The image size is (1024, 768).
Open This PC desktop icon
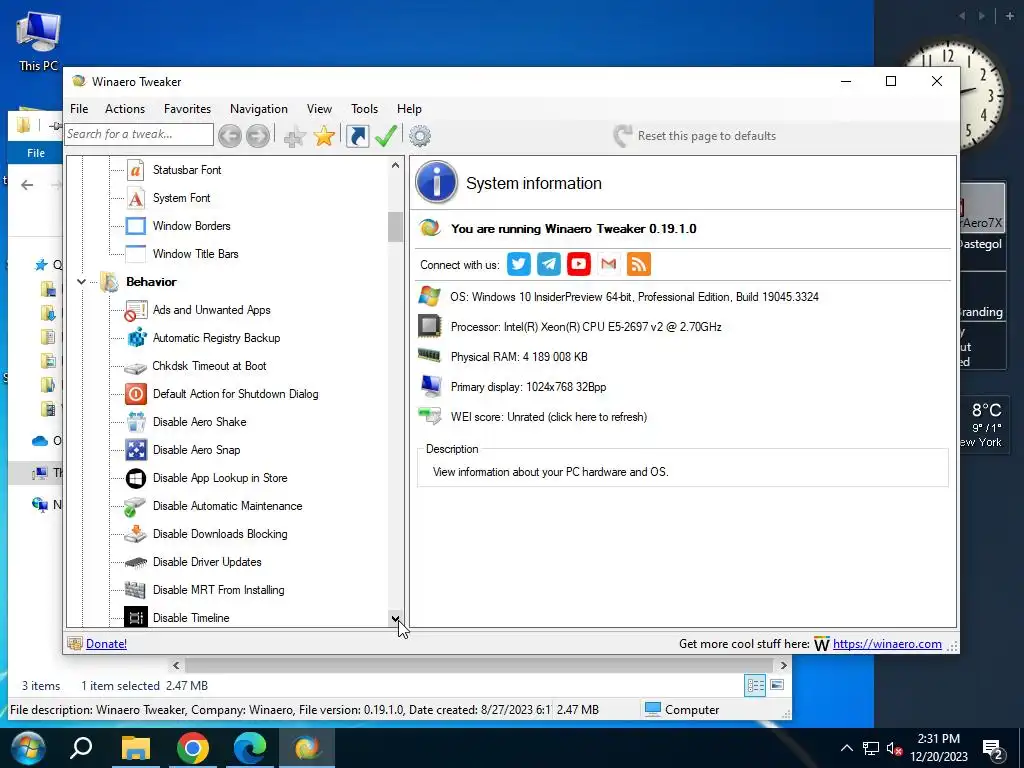pyautogui.click(x=39, y=42)
